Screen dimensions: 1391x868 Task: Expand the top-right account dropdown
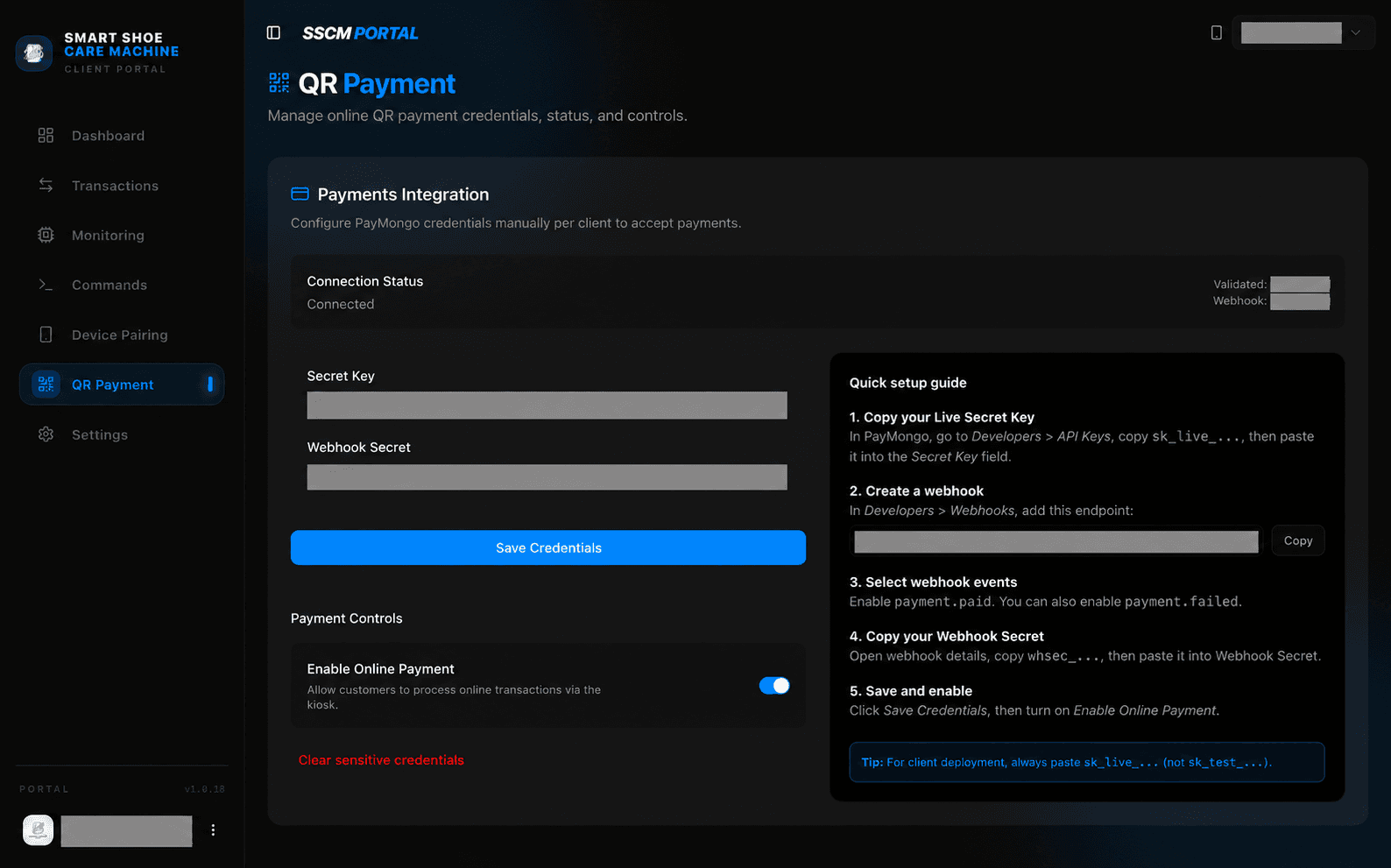click(1303, 32)
